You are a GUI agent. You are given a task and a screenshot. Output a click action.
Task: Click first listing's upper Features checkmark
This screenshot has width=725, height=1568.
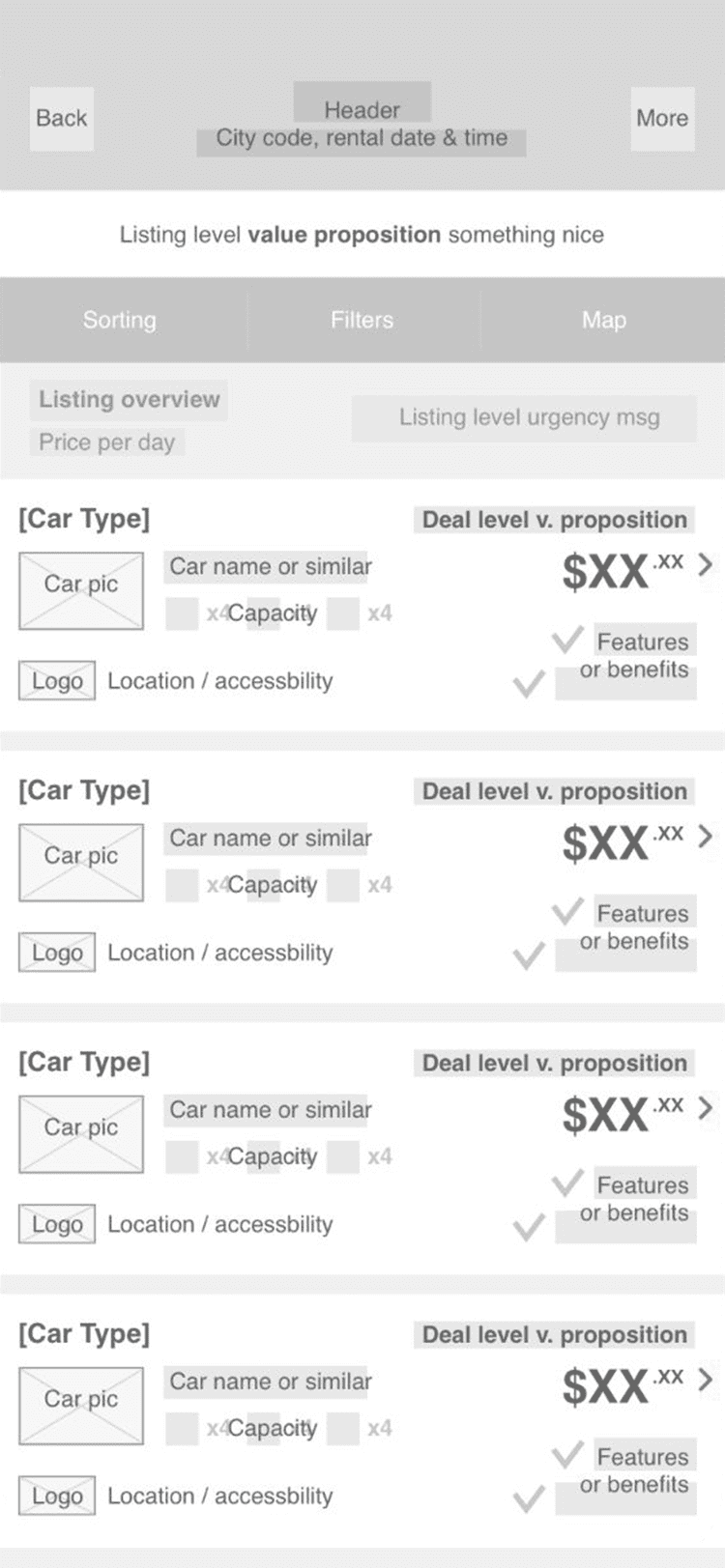pyautogui.click(x=567, y=639)
